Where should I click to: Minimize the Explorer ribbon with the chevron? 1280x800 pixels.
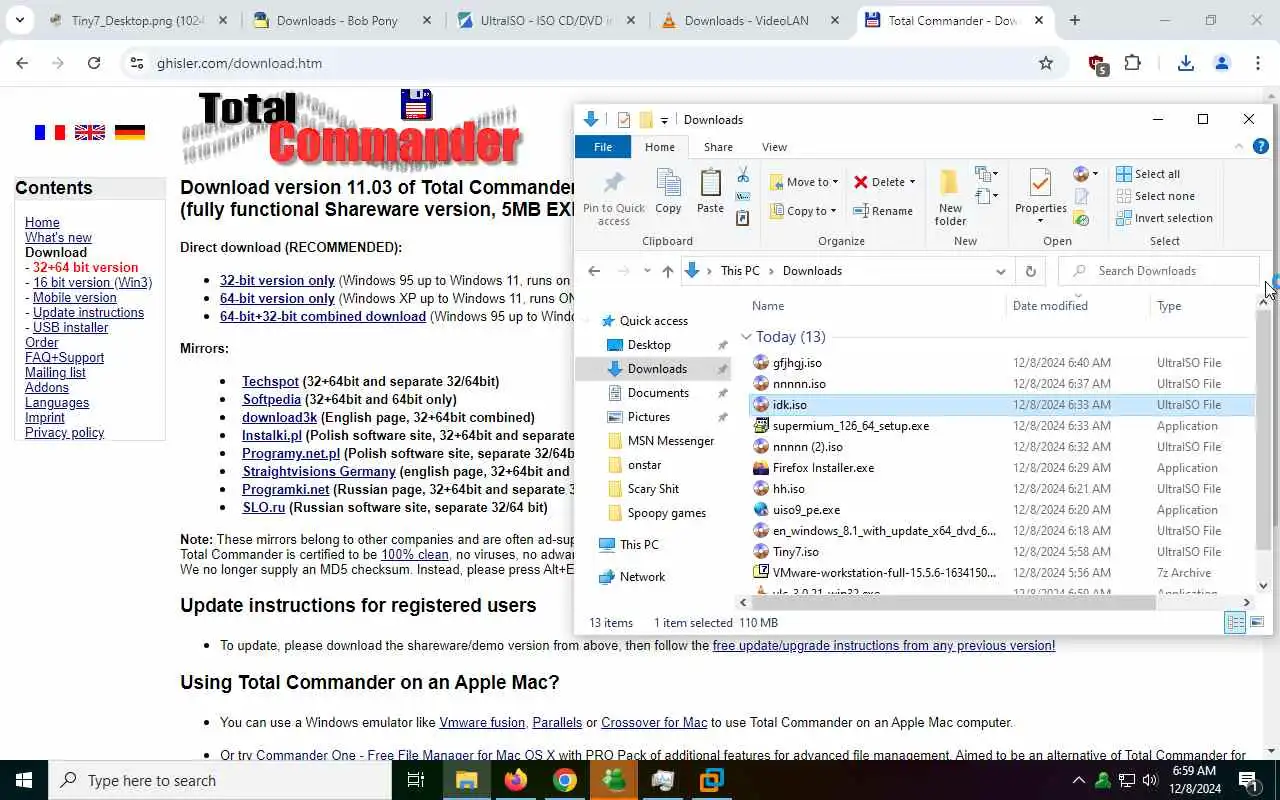coord(1238,147)
